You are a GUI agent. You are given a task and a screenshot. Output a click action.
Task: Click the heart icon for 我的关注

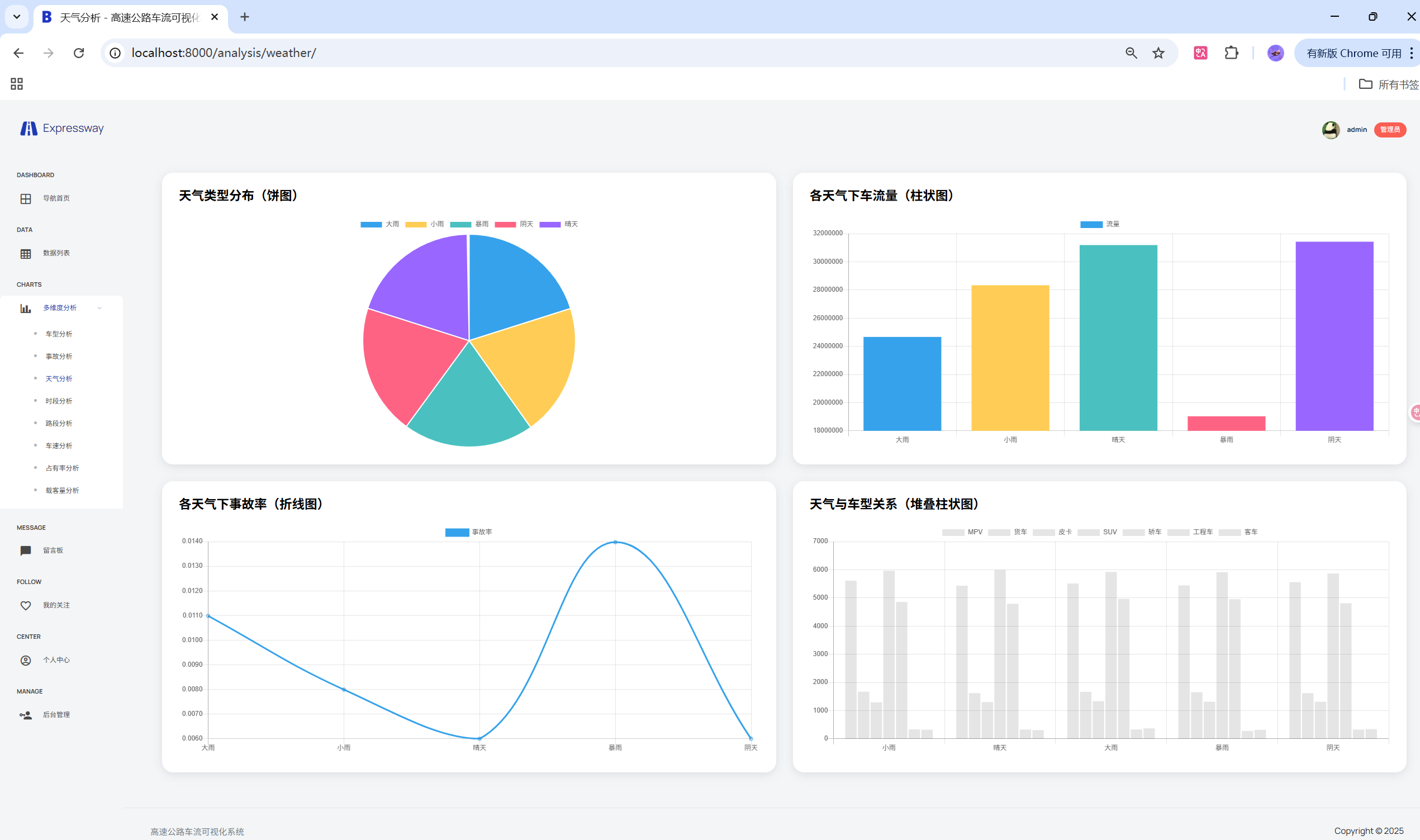click(26, 606)
